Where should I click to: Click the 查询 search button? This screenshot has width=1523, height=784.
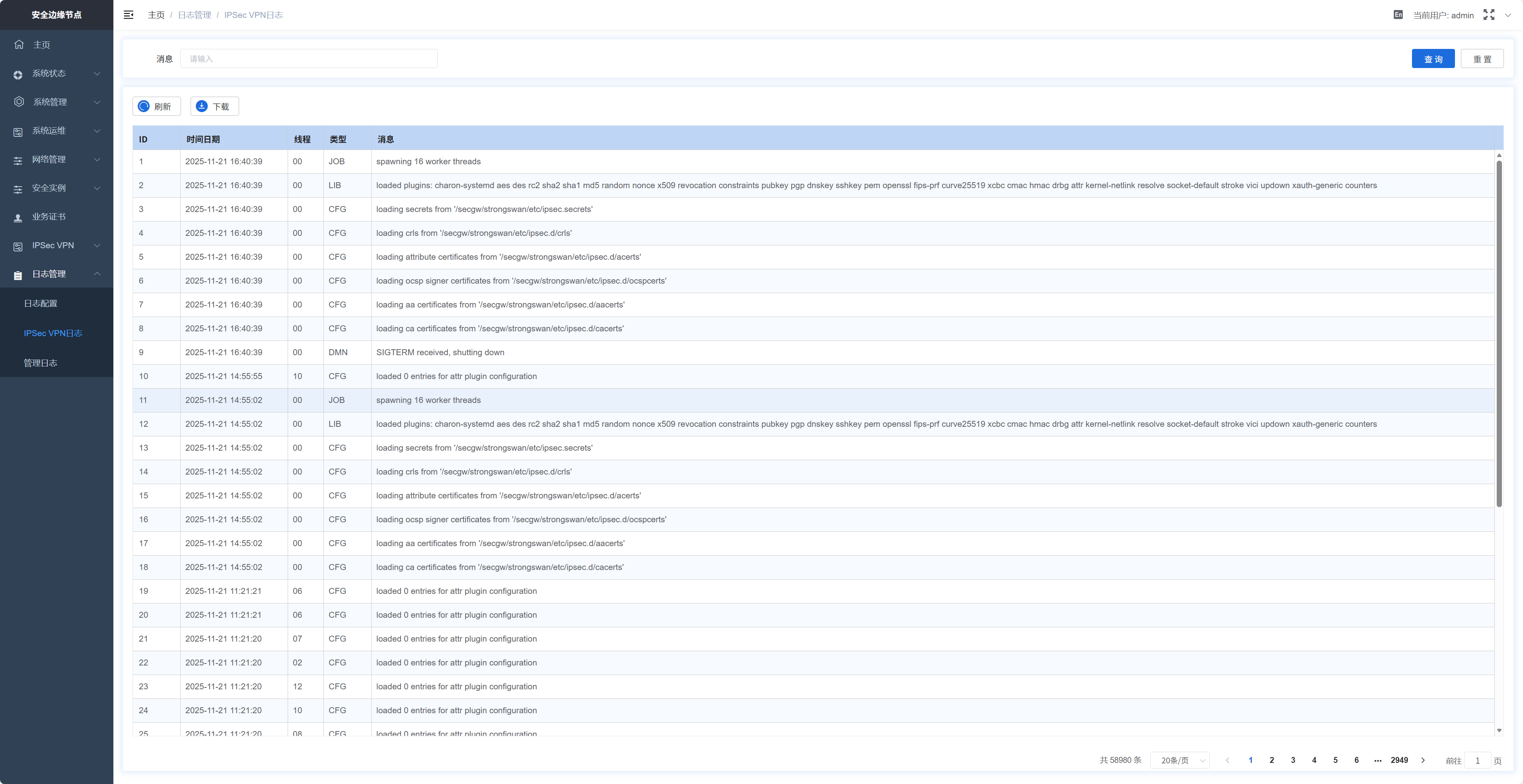coord(1433,58)
